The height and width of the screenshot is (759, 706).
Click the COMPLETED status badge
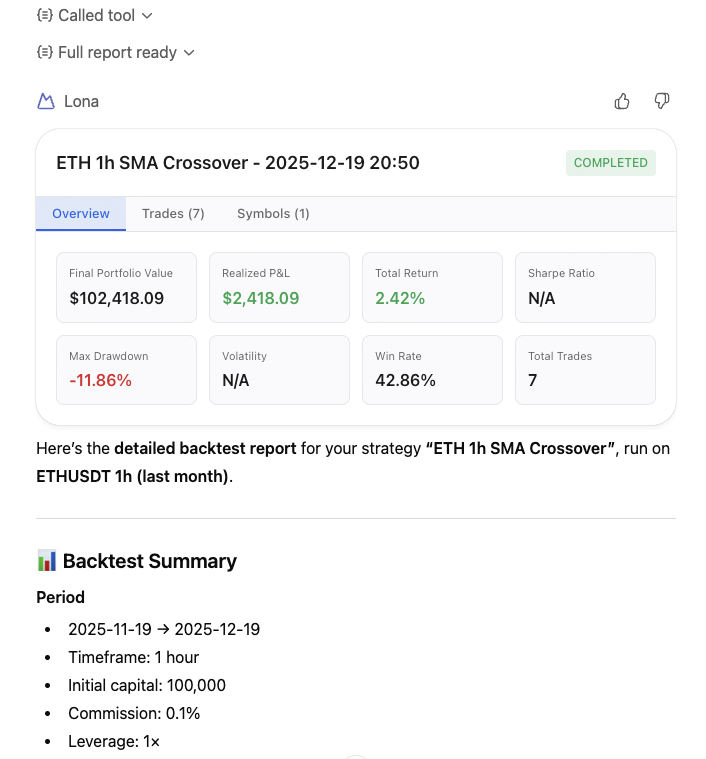click(610, 163)
